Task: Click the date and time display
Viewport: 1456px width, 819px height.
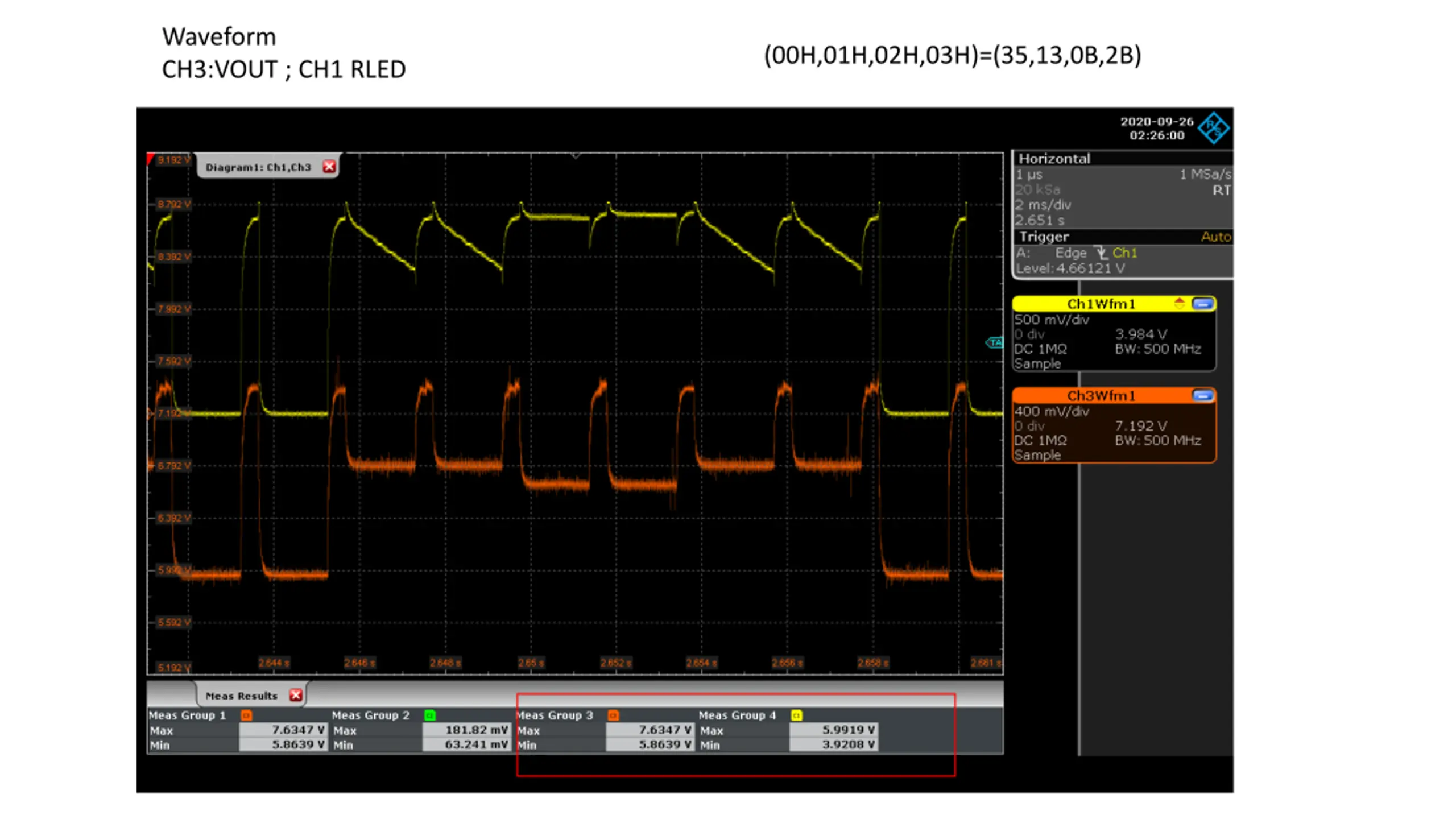Action: point(1157,129)
